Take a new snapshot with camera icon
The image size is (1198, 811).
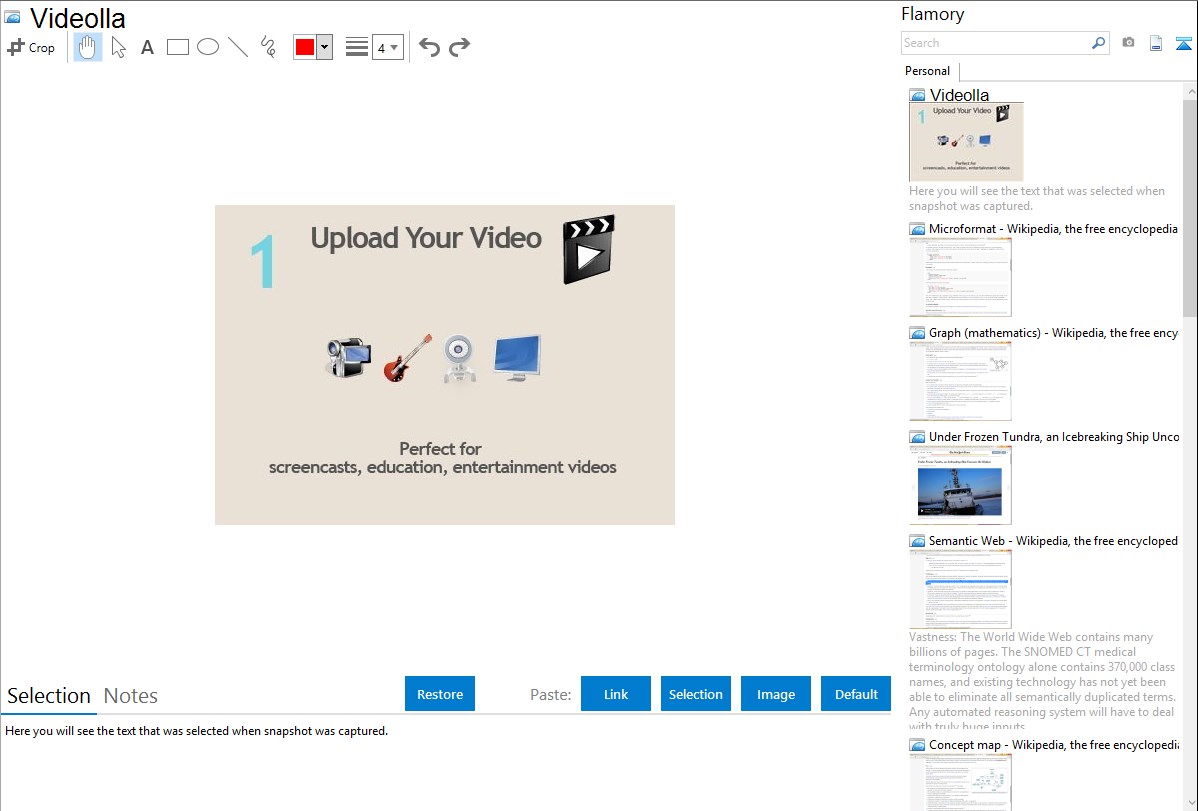coord(1128,43)
